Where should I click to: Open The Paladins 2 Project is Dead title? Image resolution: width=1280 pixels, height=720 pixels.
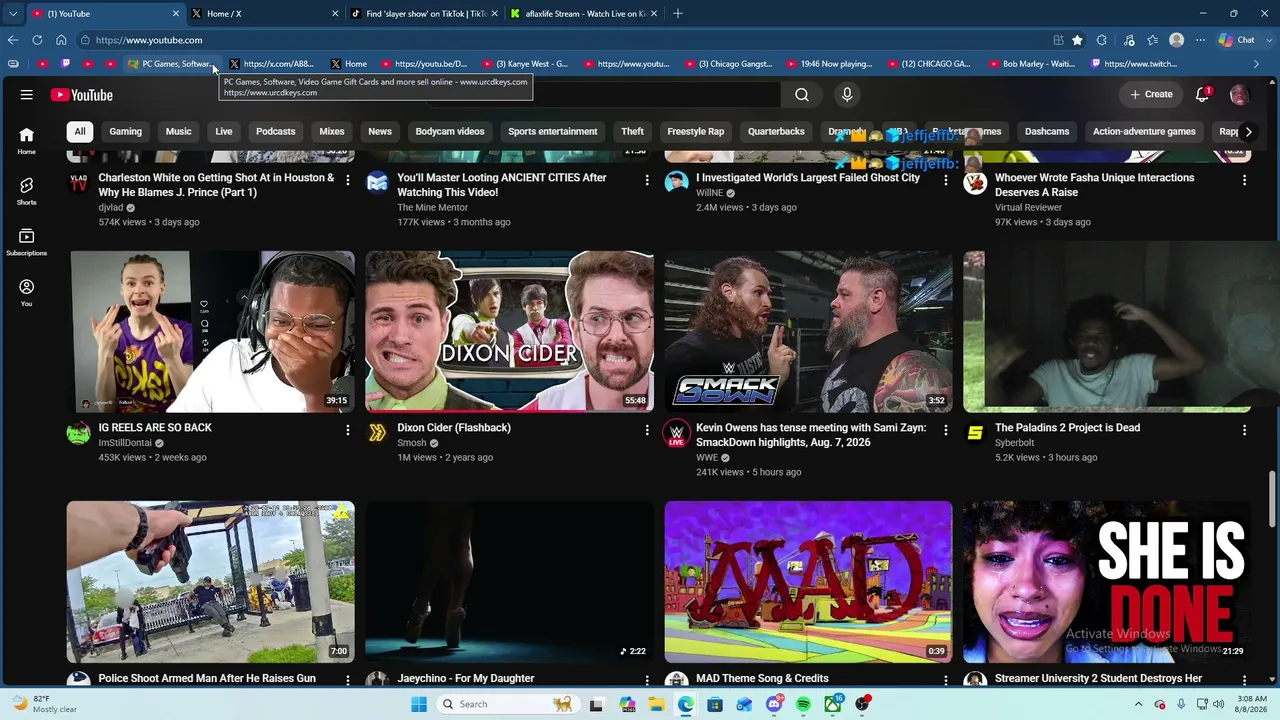[x=1067, y=428]
